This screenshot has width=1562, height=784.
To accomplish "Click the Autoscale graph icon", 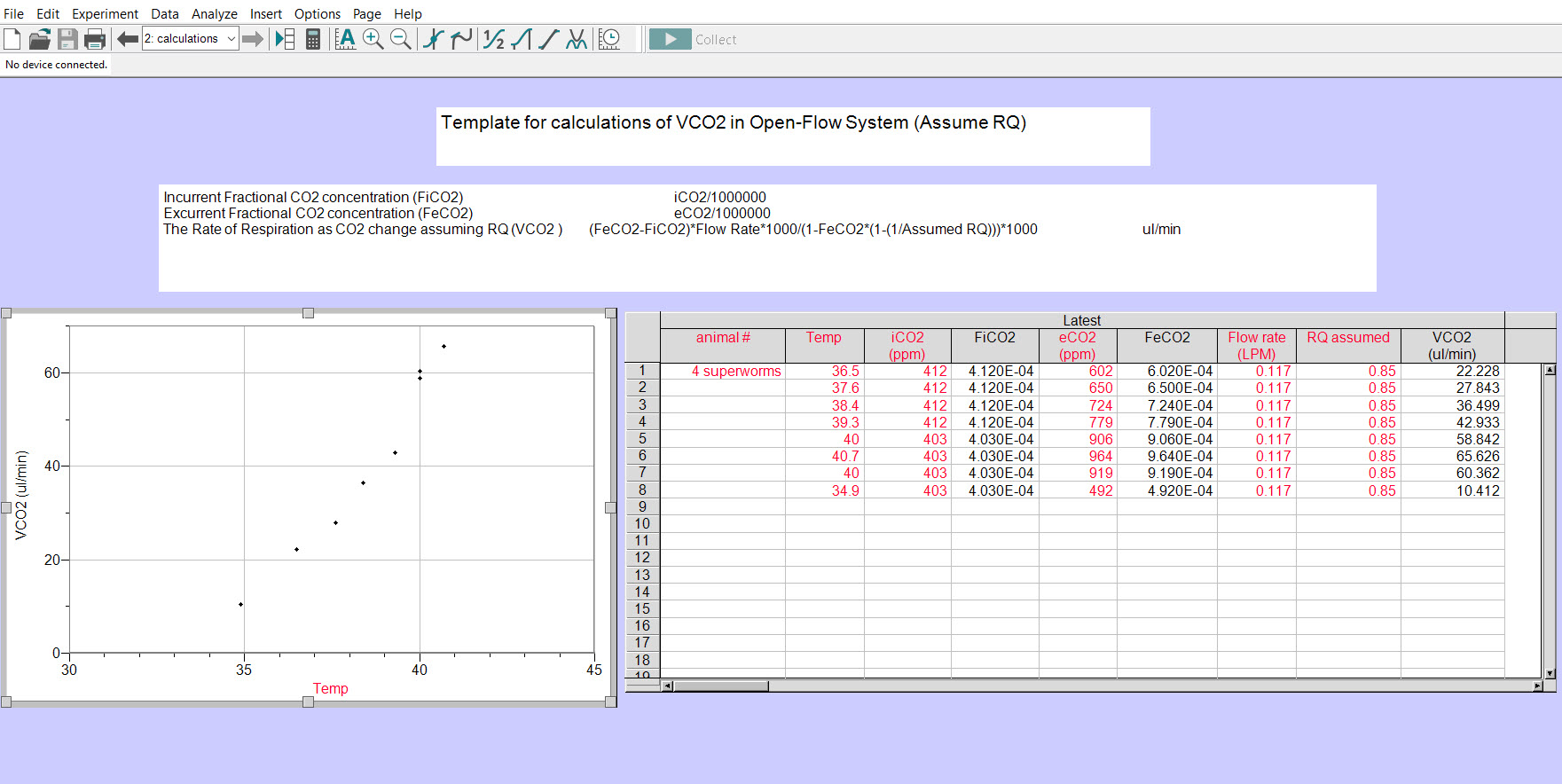I will 345,39.
